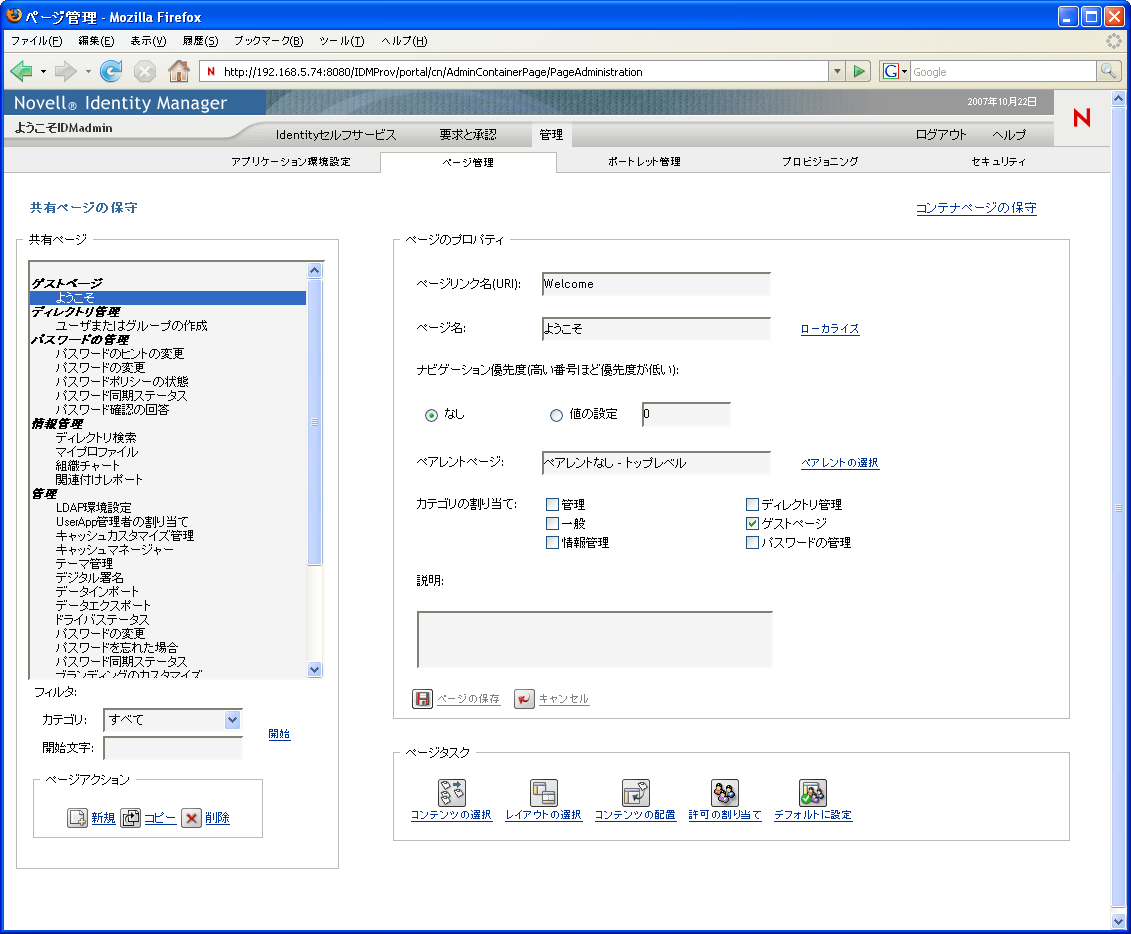Select ディレクトリ検索 in shared pages list
The width and height of the screenshot is (1131, 934).
tap(96, 438)
